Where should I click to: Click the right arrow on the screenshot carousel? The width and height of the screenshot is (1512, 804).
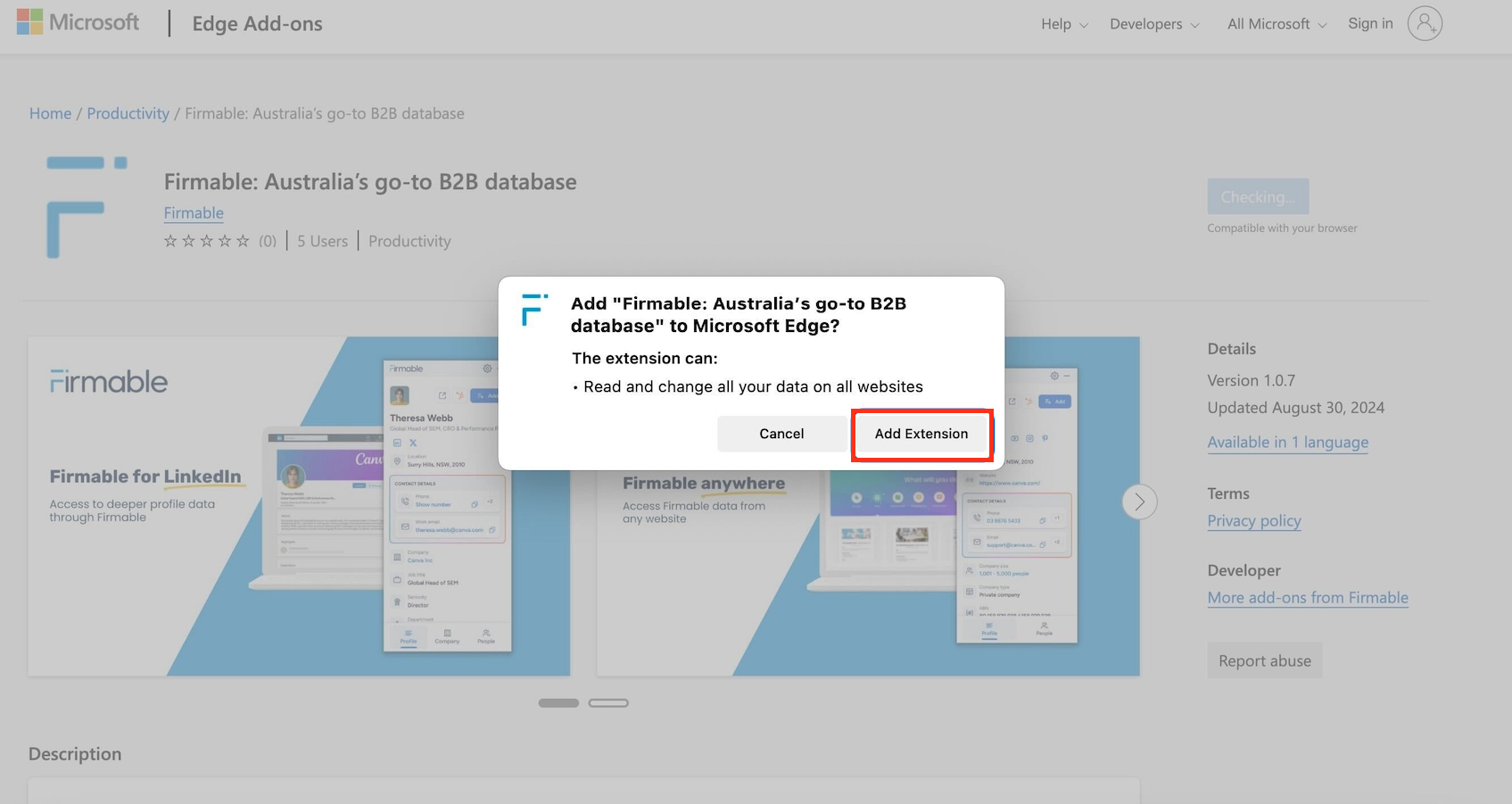[x=1139, y=501]
